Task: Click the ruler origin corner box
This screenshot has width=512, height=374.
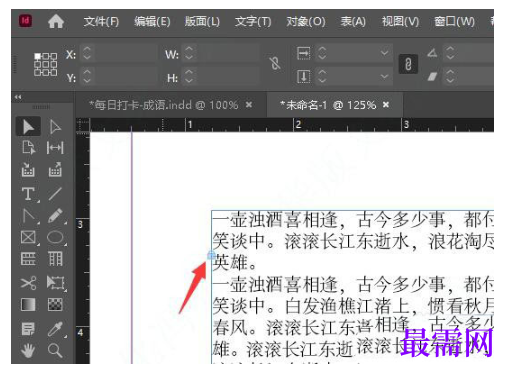Action: [83, 125]
